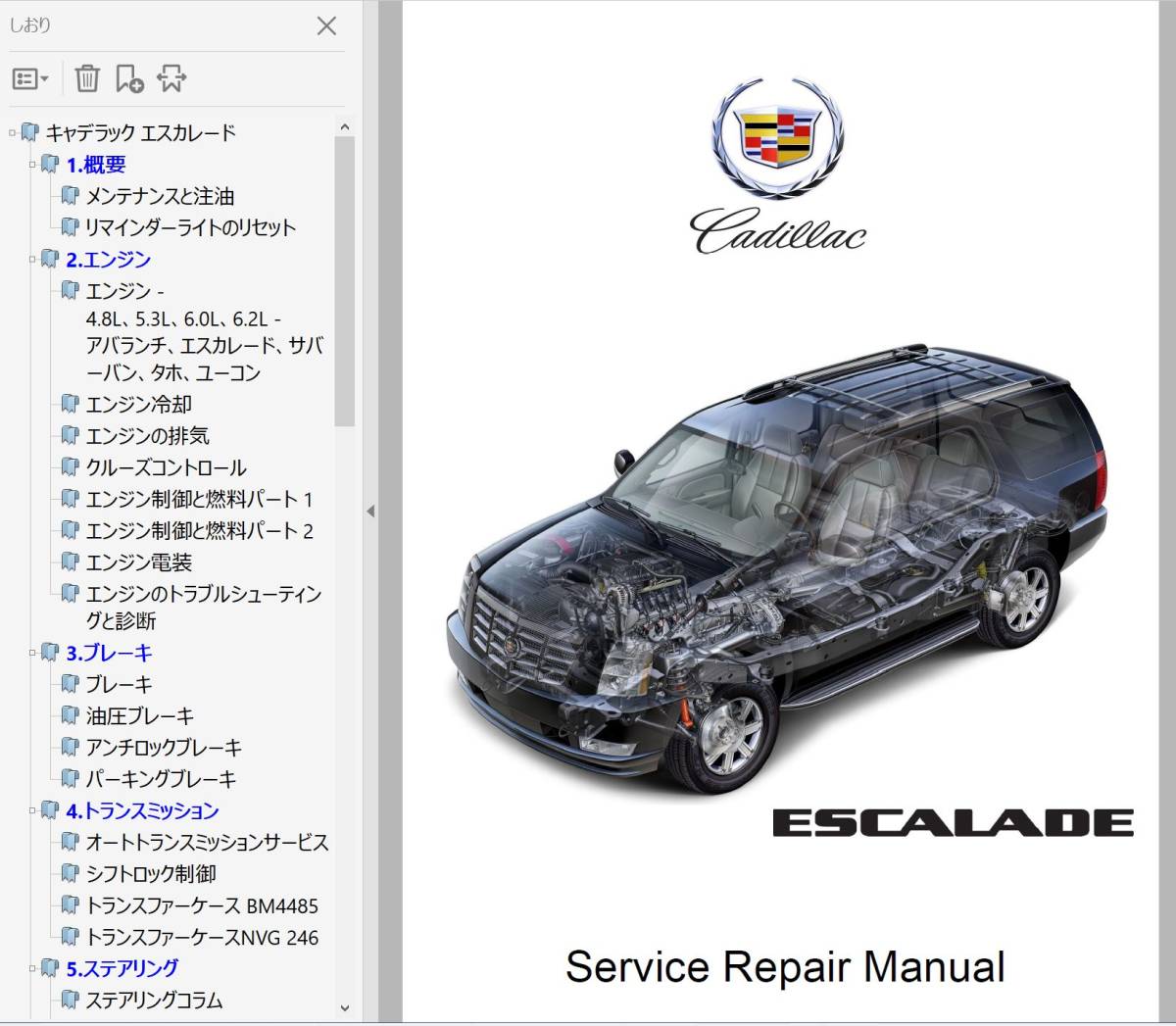The image size is (1176, 1026).
Task: Click the Escalade cutaway vehicle image
Action: point(779,568)
